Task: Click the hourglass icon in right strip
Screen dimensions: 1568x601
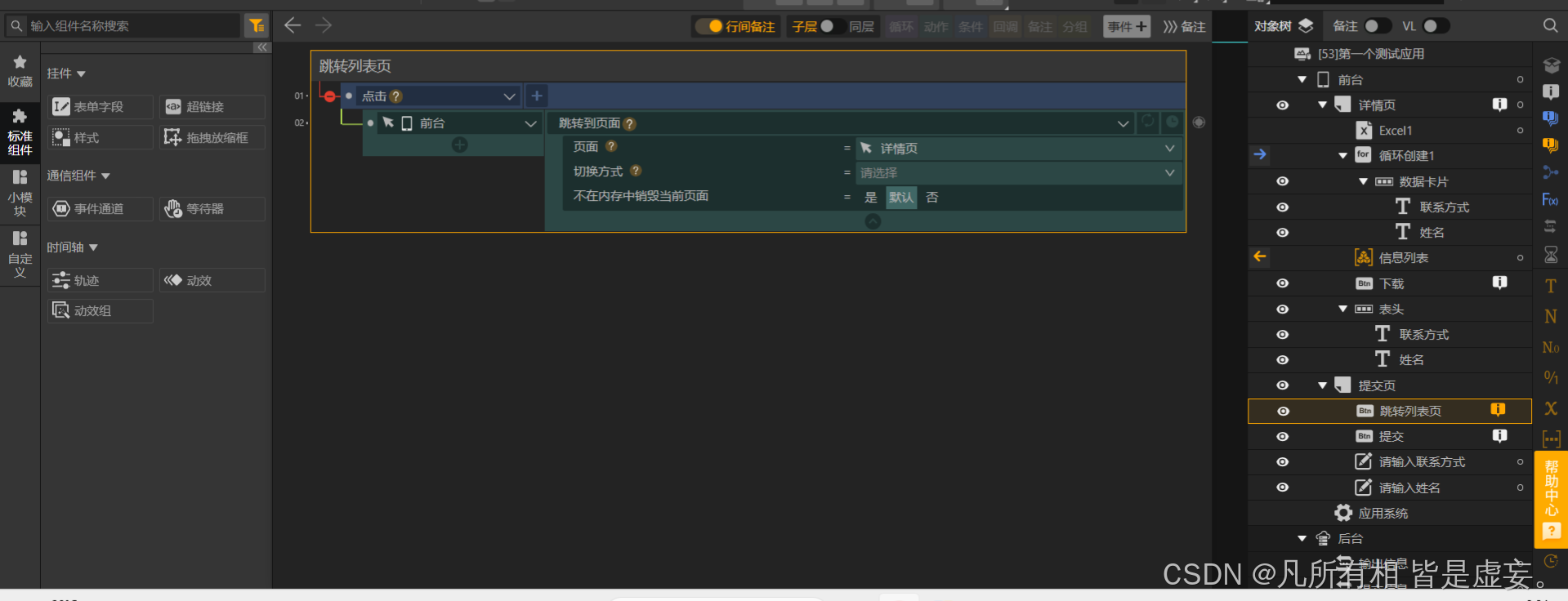Action: [1550, 256]
